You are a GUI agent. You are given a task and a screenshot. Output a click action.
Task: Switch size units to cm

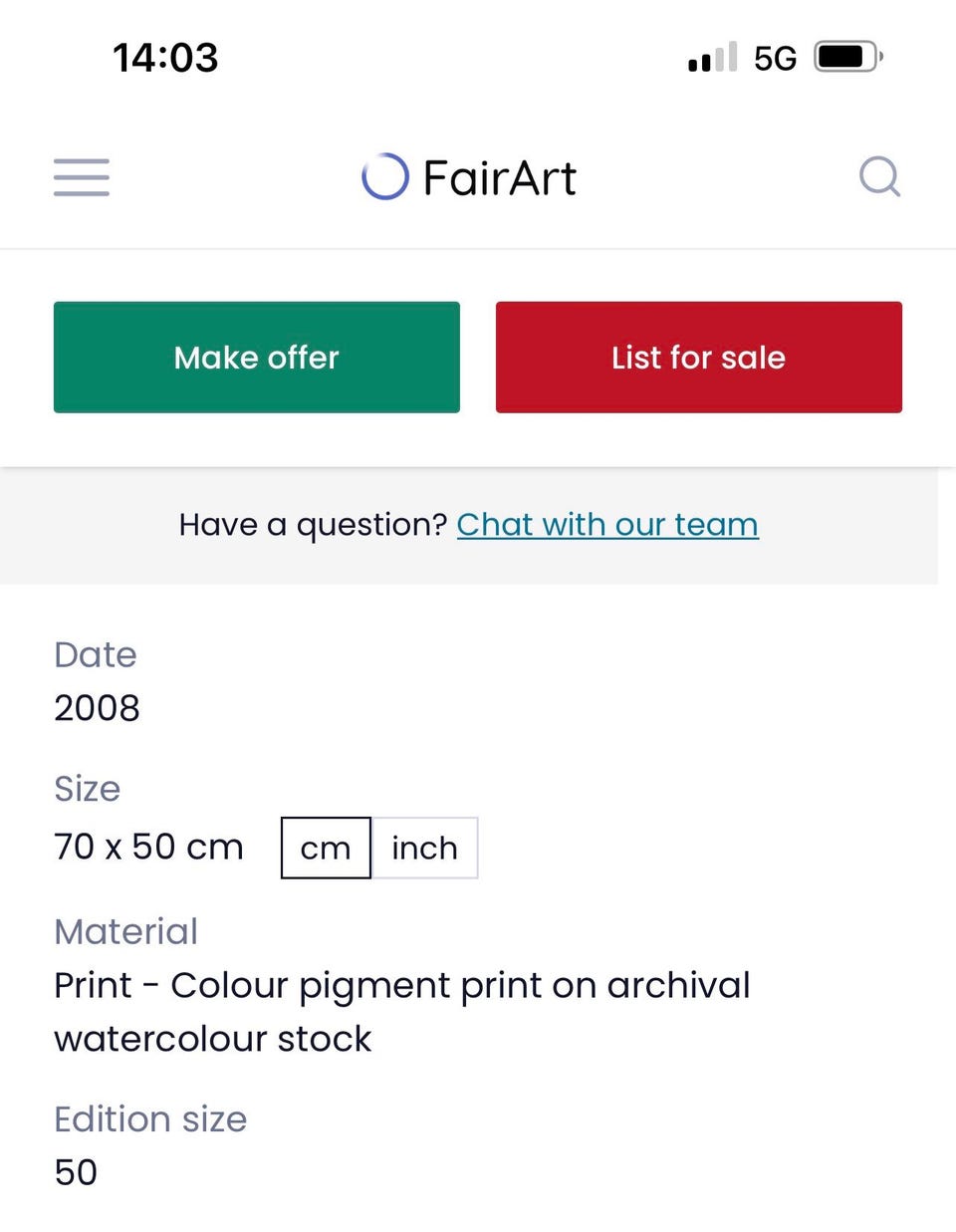click(x=326, y=848)
